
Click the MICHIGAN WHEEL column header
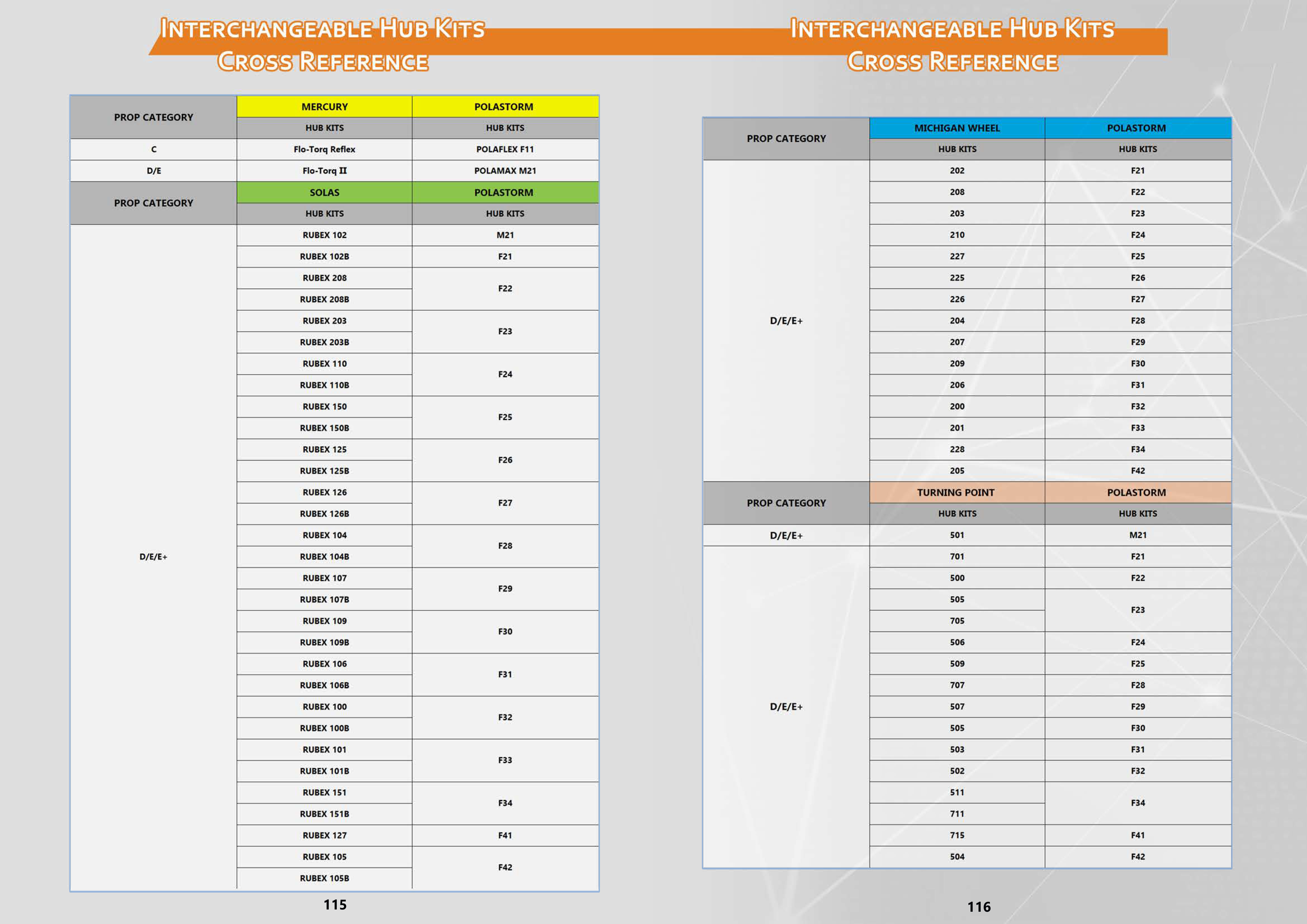(x=957, y=128)
